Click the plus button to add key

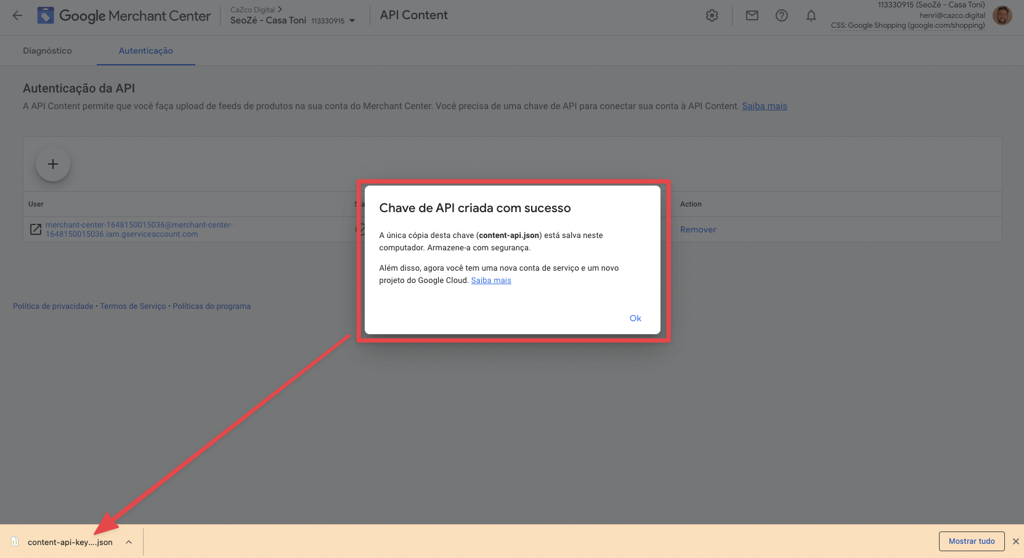53,164
